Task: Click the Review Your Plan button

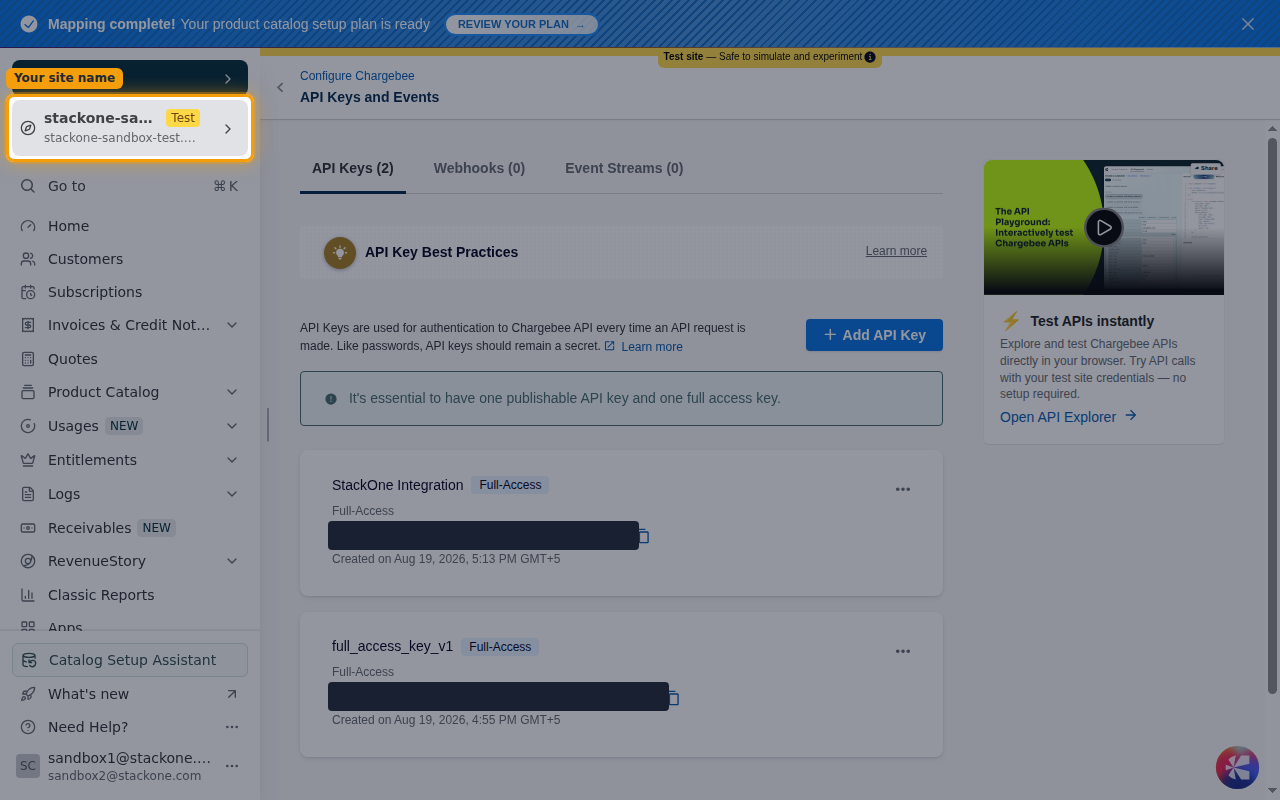Action: [522, 24]
